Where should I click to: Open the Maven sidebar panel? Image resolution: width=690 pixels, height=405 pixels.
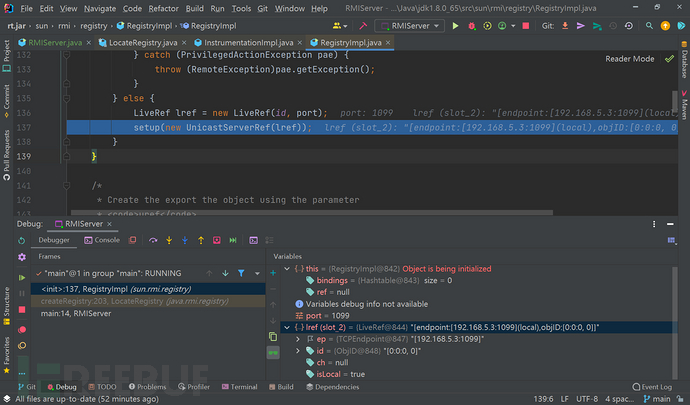click(x=684, y=105)
